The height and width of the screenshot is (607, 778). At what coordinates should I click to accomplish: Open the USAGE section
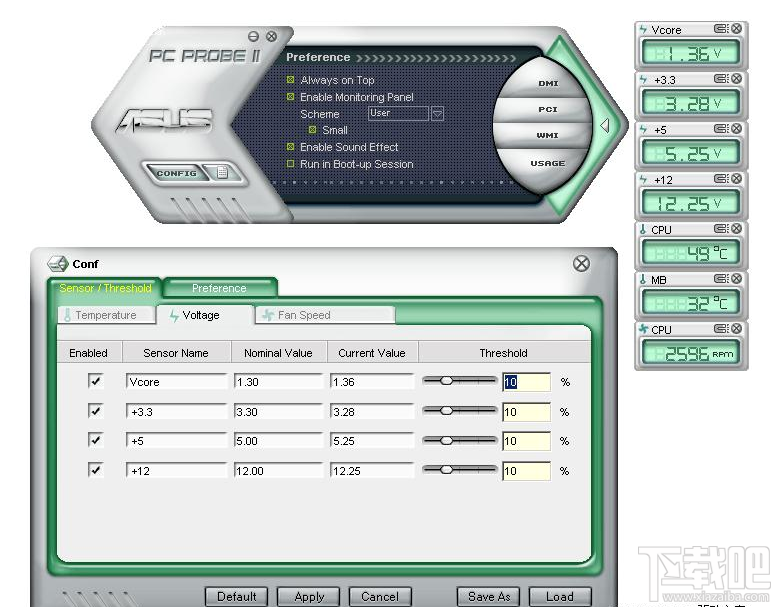[x=548, y=163]
